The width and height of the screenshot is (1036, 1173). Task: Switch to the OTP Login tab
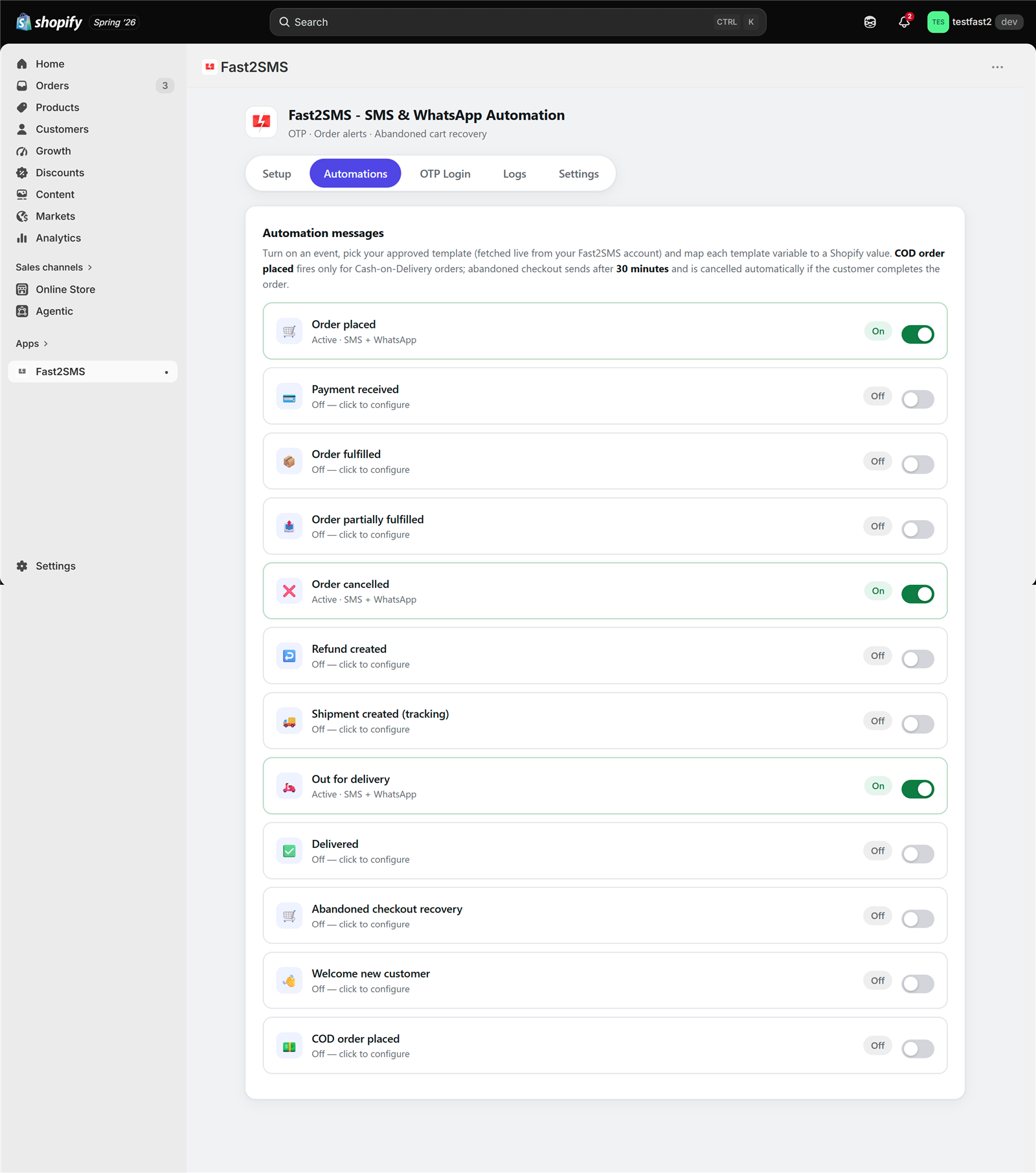(445, 174)
